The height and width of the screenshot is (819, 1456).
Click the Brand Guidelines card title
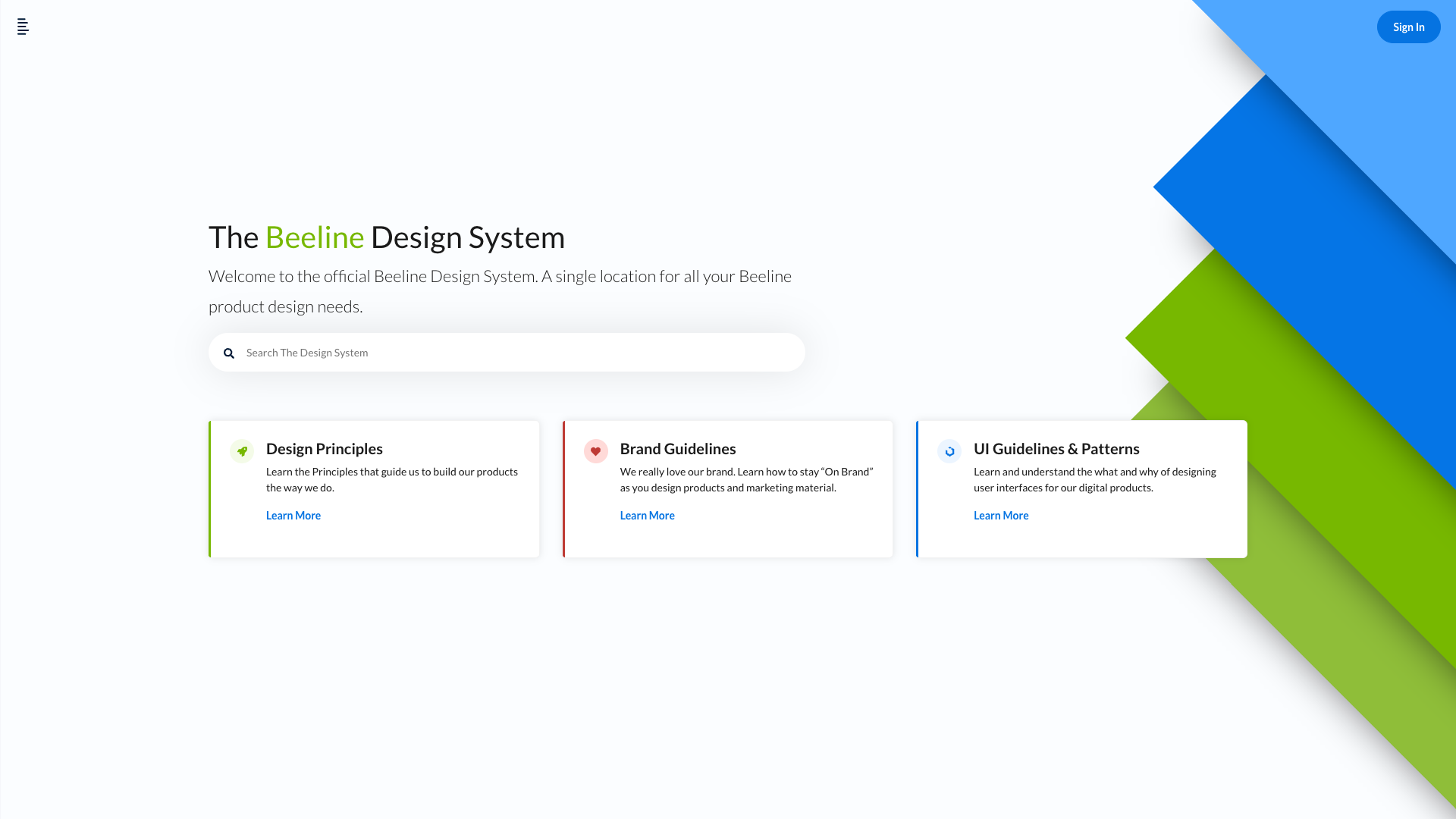pyautogui.click(x=677, y=449)
